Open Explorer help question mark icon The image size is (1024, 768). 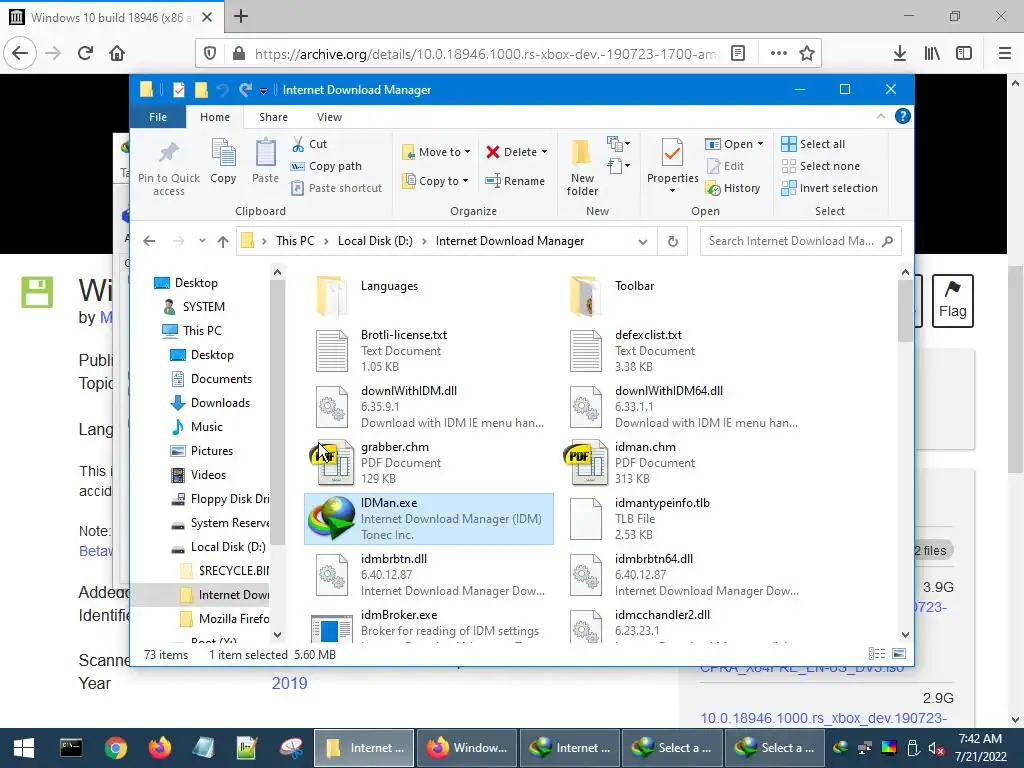click(903, 116)
